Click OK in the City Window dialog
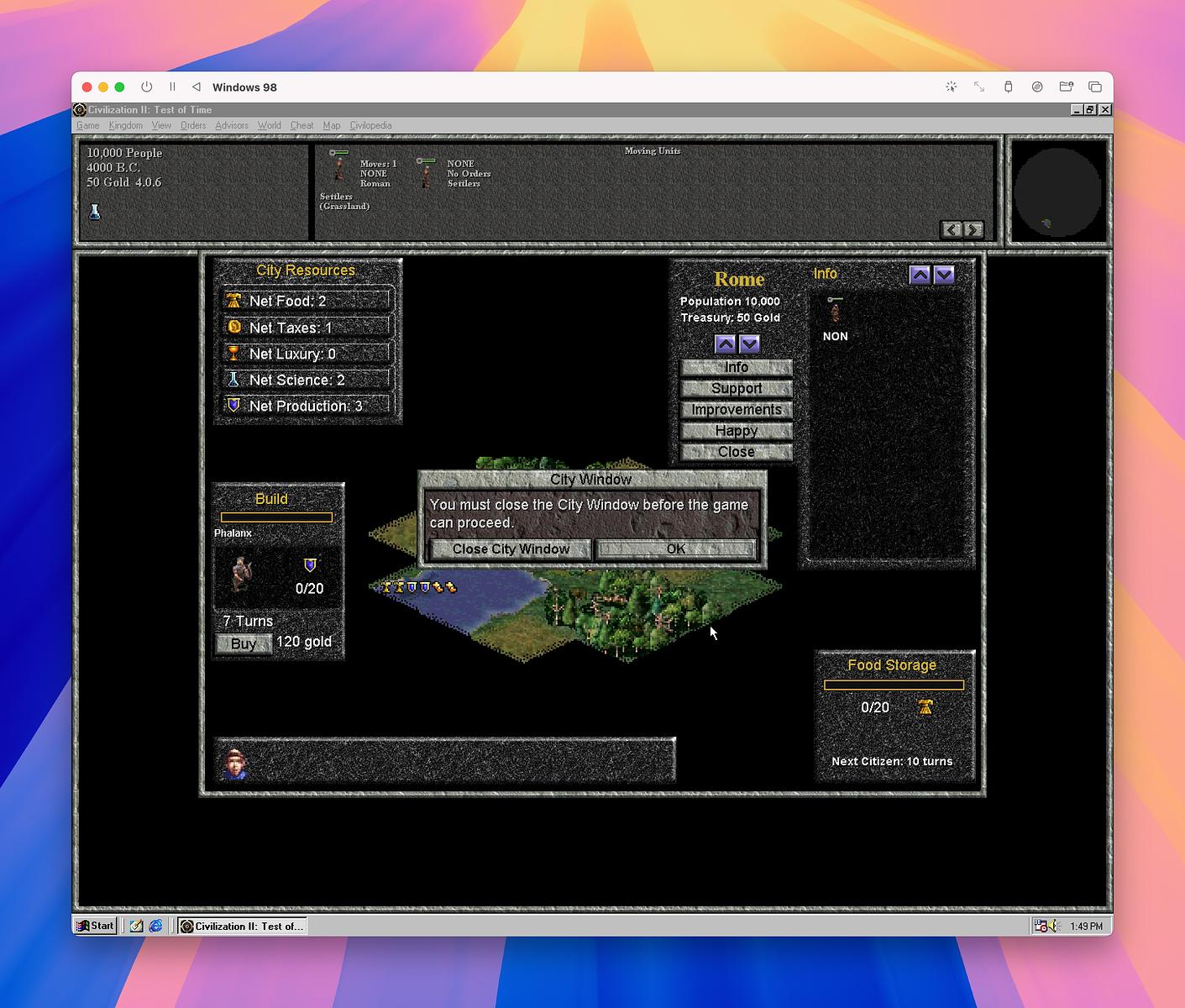This screenshot has width=1185, height=1008. click(x=676, y=549)
